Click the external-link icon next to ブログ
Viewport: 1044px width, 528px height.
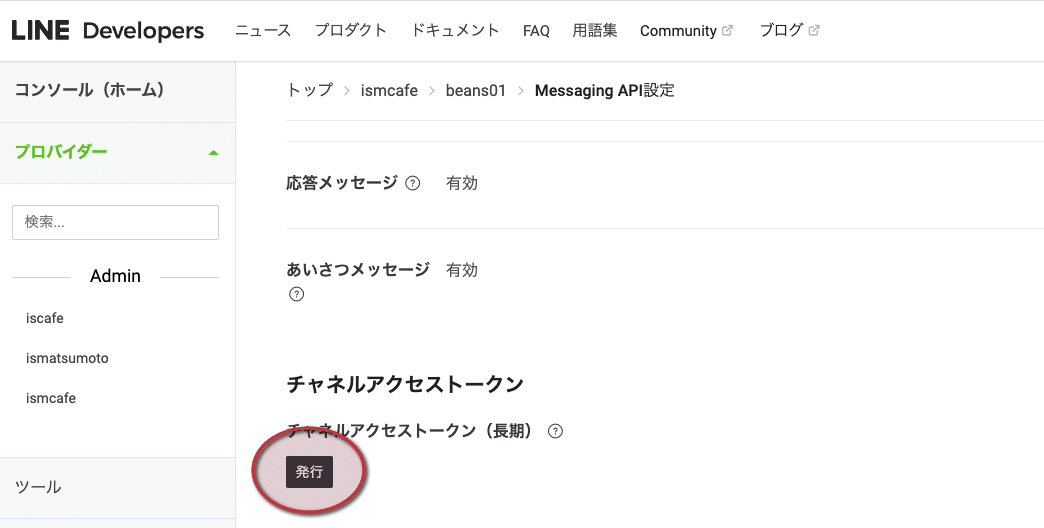pos(814,30)
